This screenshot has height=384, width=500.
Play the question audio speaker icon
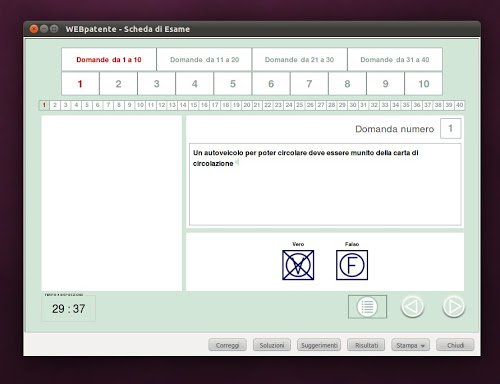237,163
